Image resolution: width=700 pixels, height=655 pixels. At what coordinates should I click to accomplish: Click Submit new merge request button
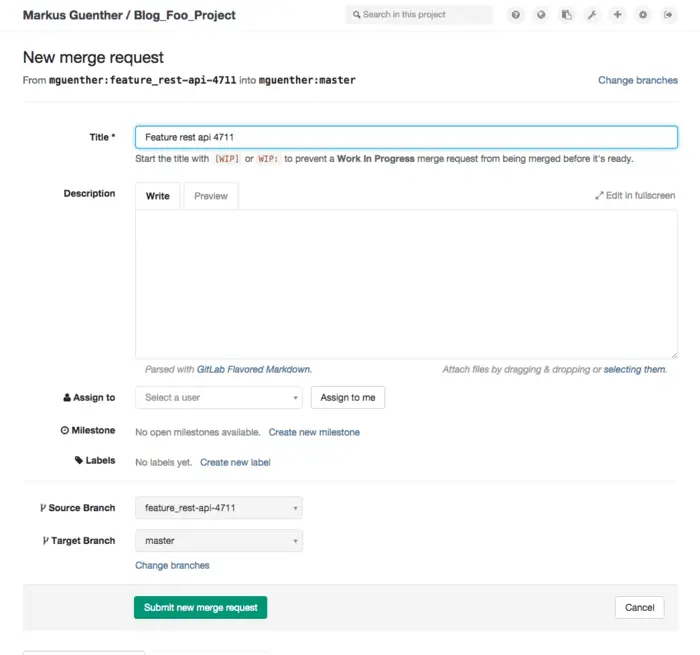pyautogui.click(x=200, y=607)
